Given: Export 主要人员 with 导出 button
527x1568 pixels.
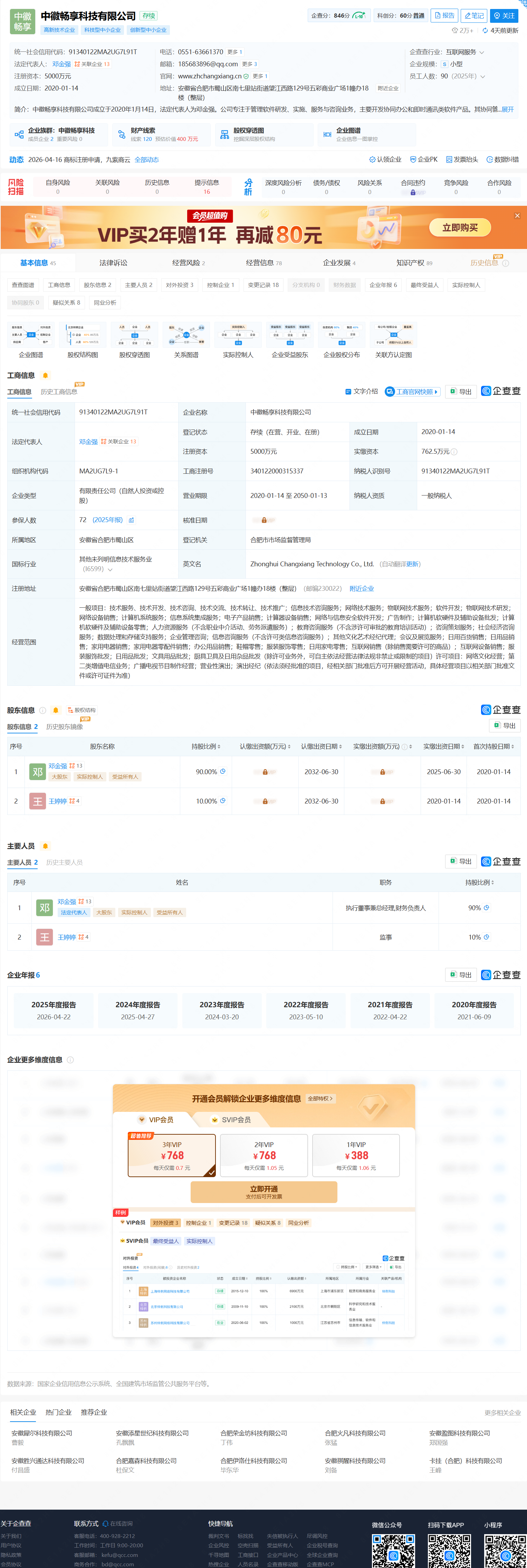Looking at the screenshot, I should point(461,861).
